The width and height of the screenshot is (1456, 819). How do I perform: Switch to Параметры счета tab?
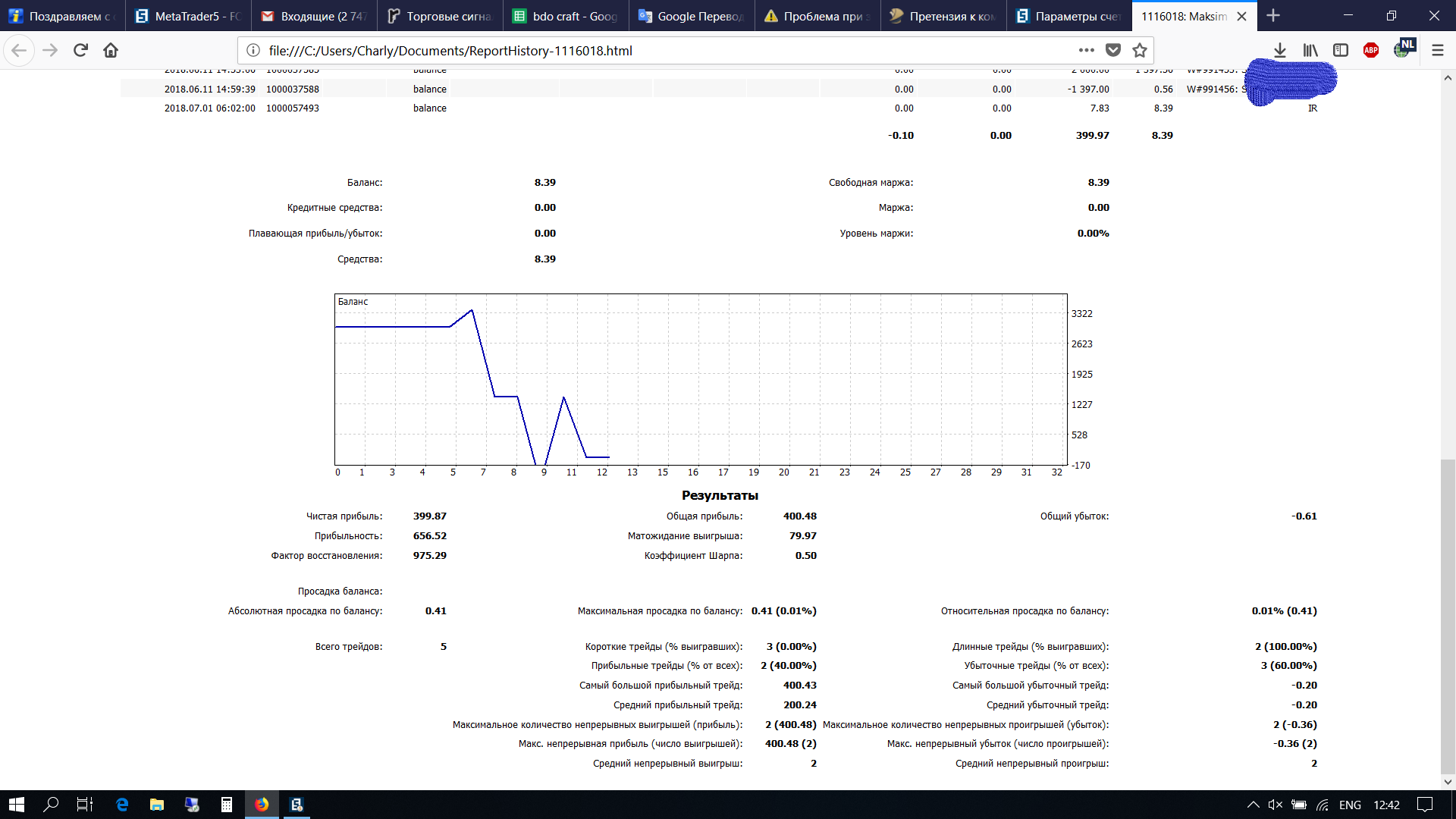pos(1069,16)
